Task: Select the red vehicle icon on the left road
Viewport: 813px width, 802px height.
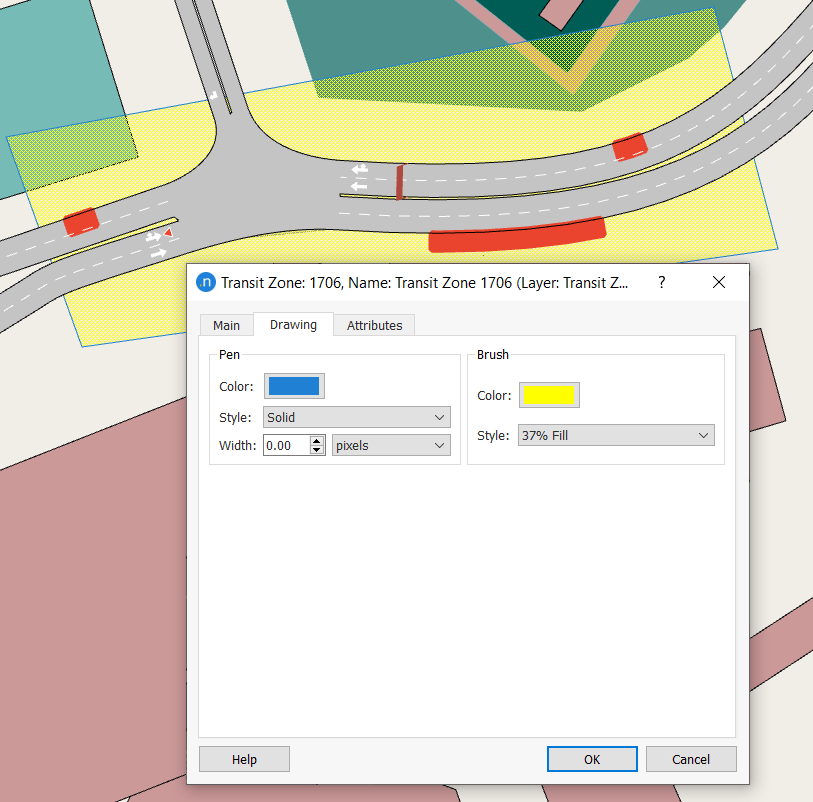Action: pos(80,222)
